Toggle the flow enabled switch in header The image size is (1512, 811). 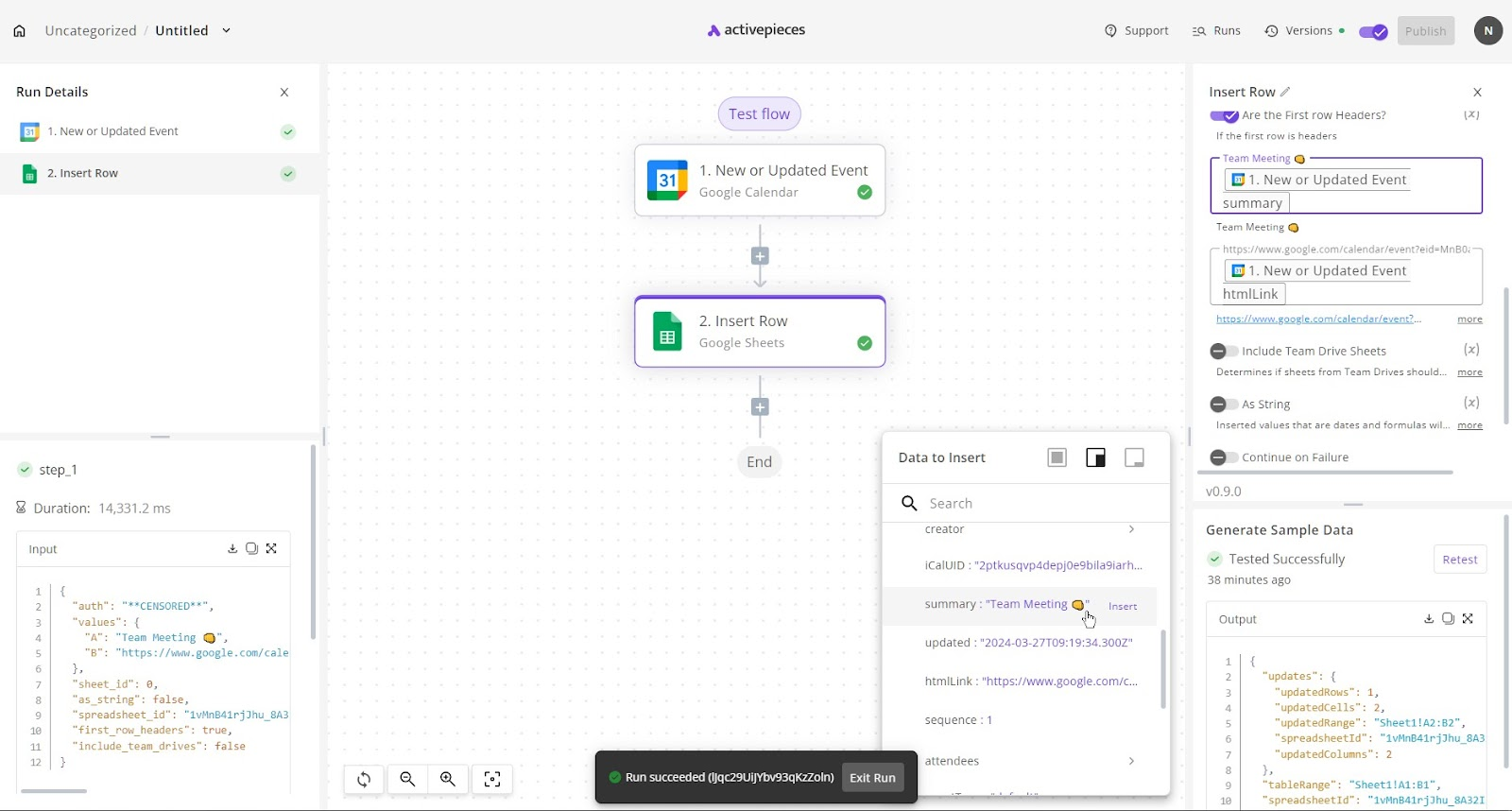(x=1373, y=32)
